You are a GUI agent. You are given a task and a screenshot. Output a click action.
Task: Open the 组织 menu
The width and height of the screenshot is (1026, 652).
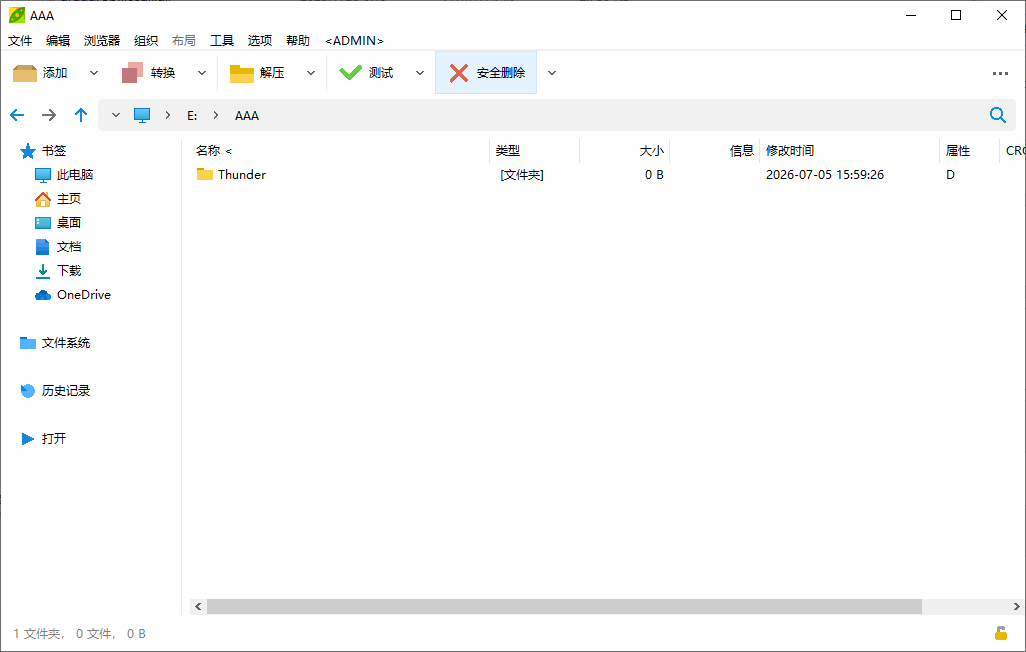click(146, 41)
